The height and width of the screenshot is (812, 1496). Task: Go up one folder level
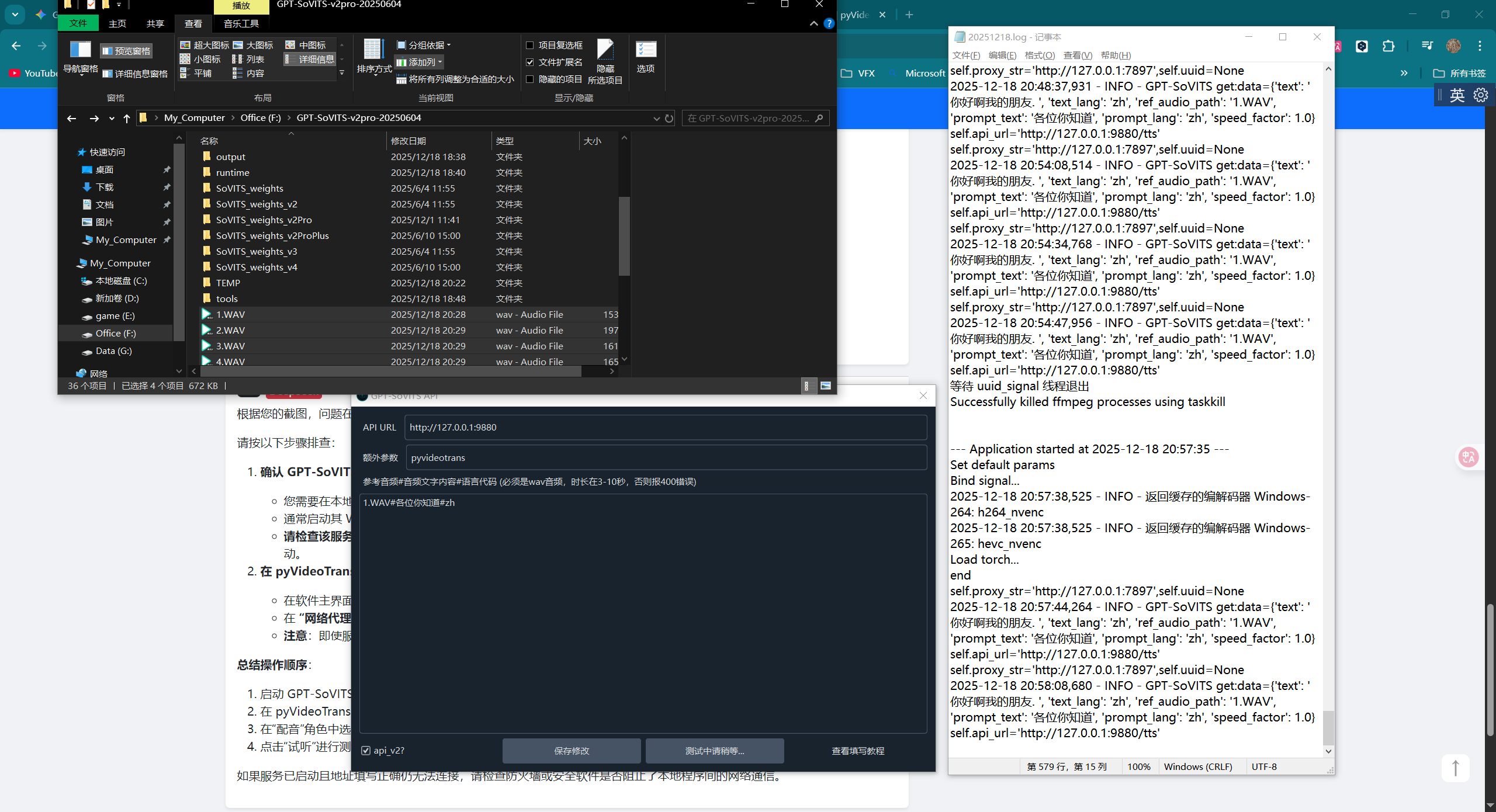point(127,119)
